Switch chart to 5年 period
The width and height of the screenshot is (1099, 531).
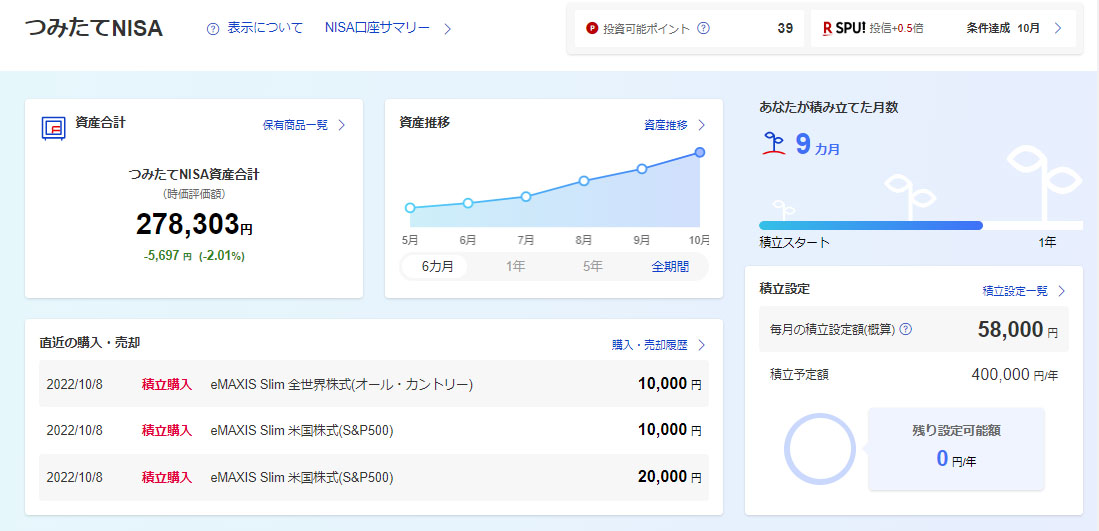(593, 267)
